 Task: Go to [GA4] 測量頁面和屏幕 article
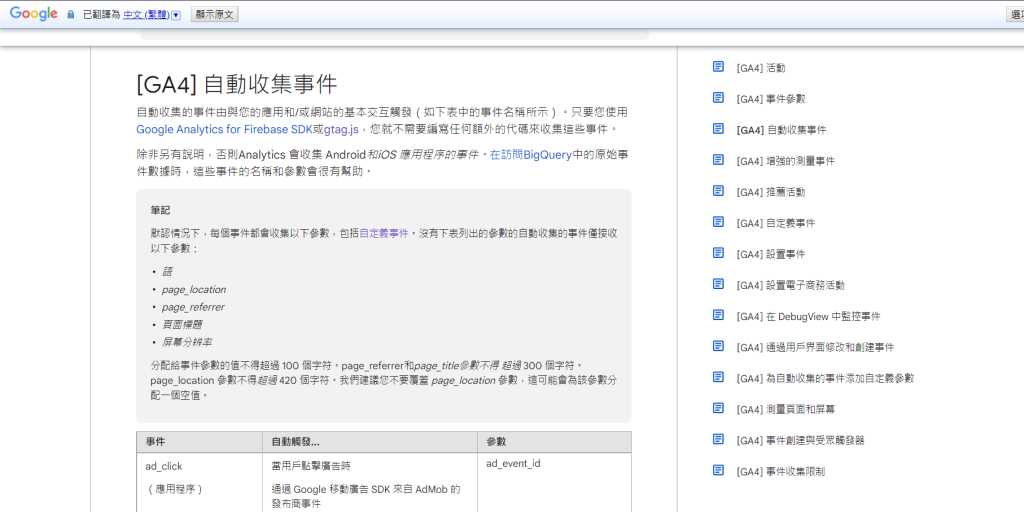[786, 409]
